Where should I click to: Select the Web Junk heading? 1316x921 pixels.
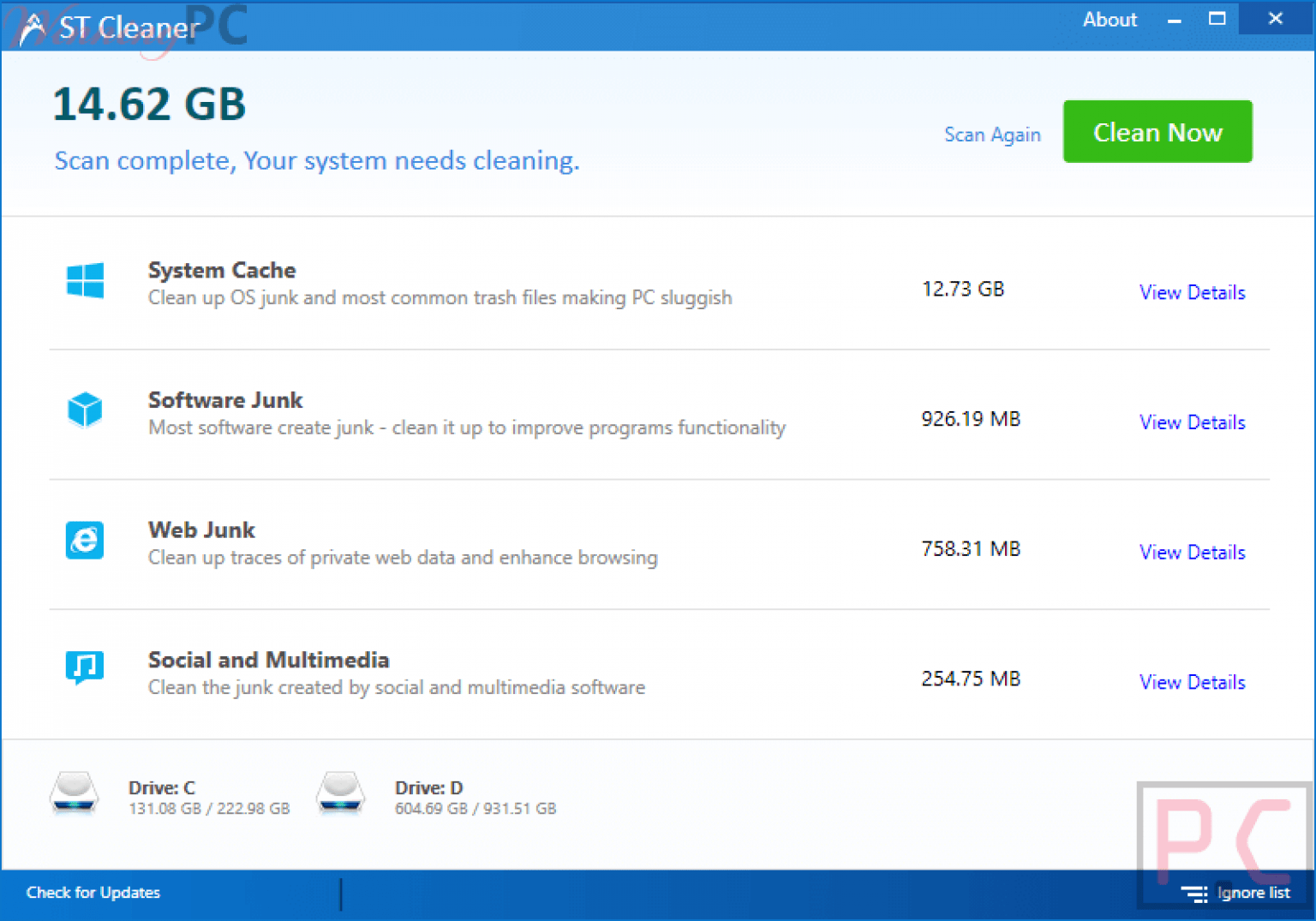point(201,529)
